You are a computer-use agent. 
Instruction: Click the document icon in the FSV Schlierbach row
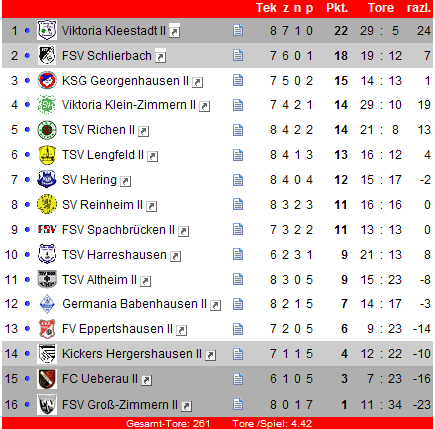click(x=238, y=55)
